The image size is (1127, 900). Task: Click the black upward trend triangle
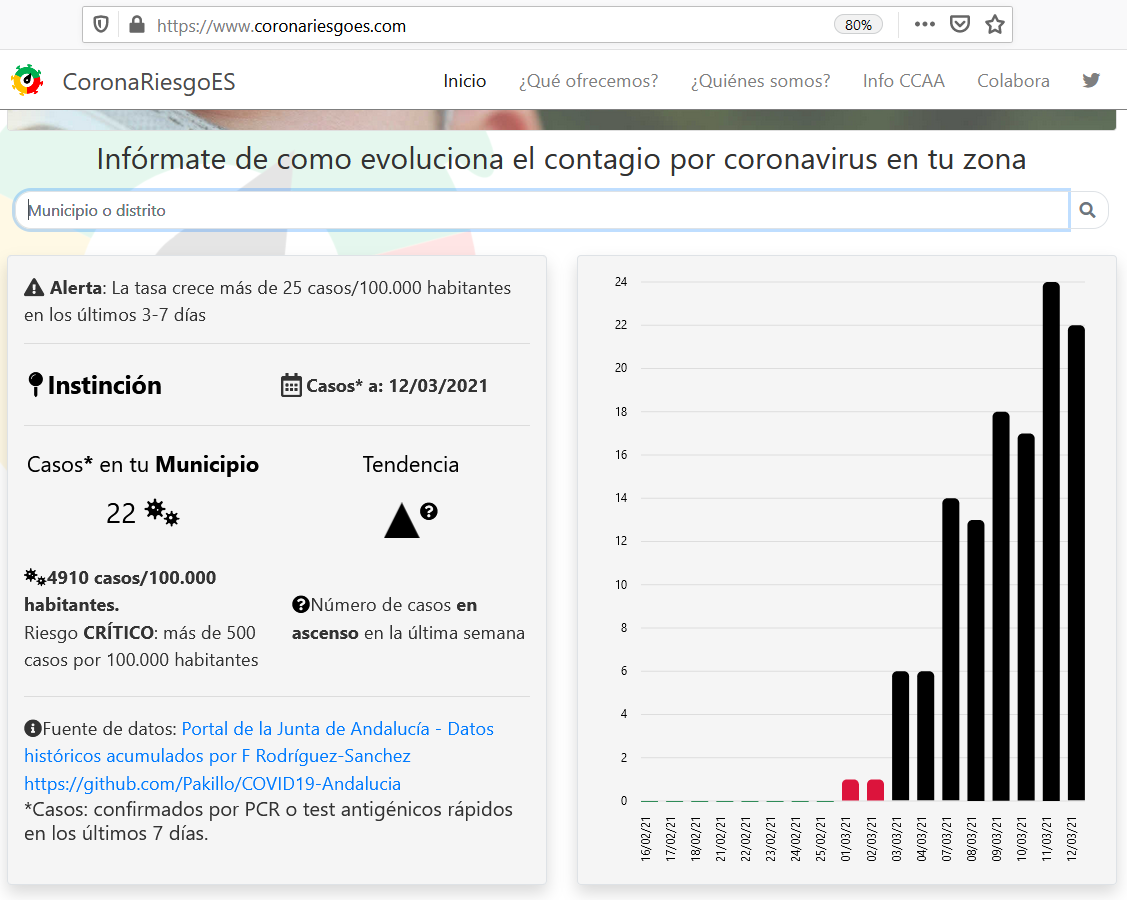click(402, 520)
